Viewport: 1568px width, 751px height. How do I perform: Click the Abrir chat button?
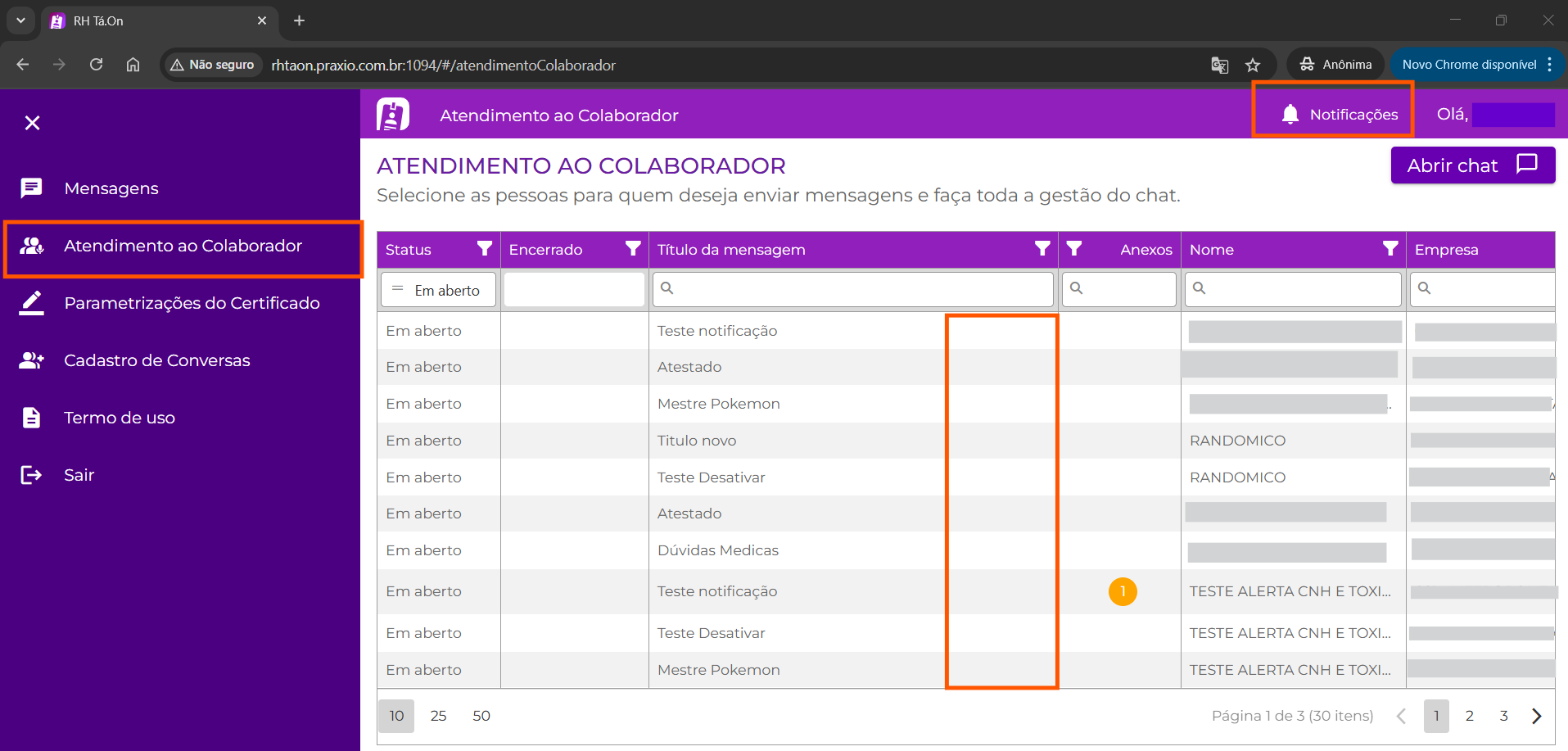(1472, 165)
